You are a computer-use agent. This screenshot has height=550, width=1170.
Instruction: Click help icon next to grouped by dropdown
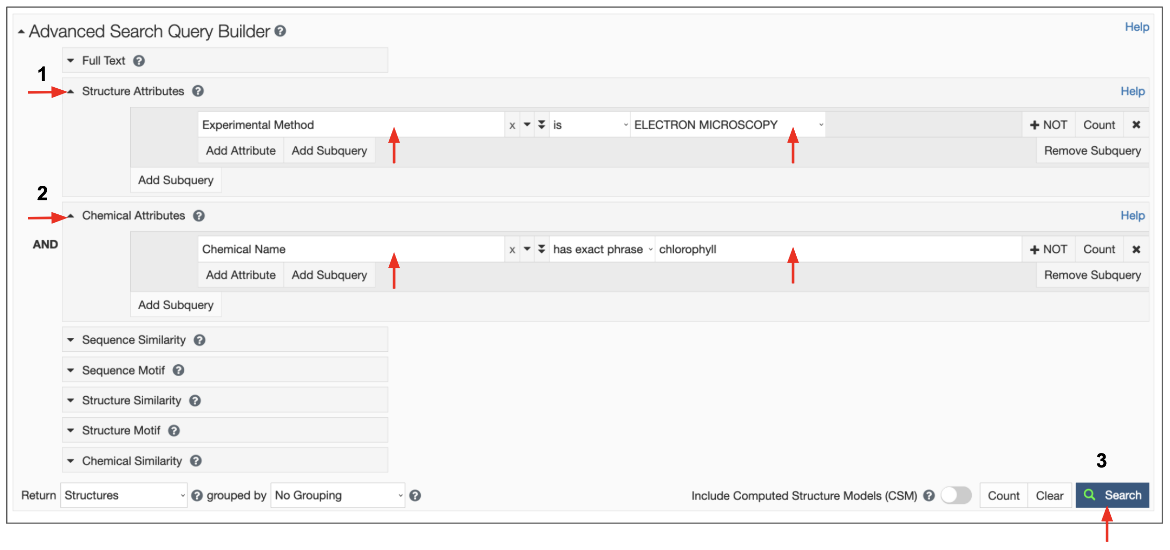[x=415, y=495]
